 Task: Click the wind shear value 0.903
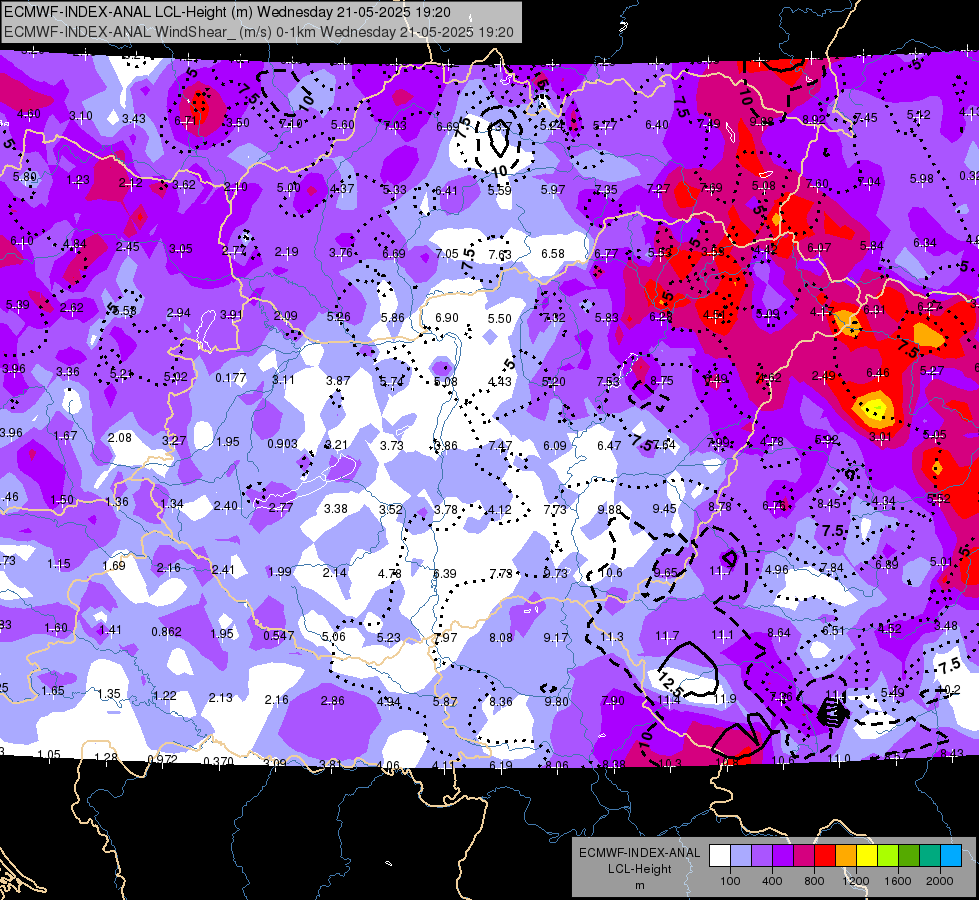click(x=282, y=443)
